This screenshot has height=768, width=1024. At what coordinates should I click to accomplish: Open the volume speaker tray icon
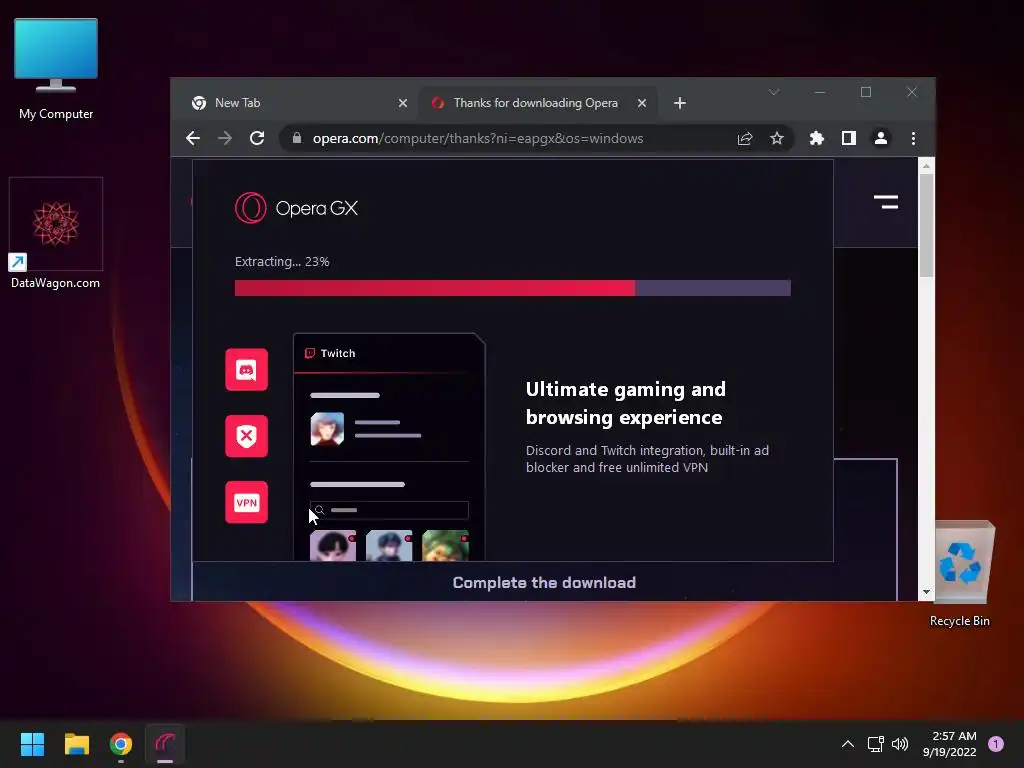coord(900,744)
